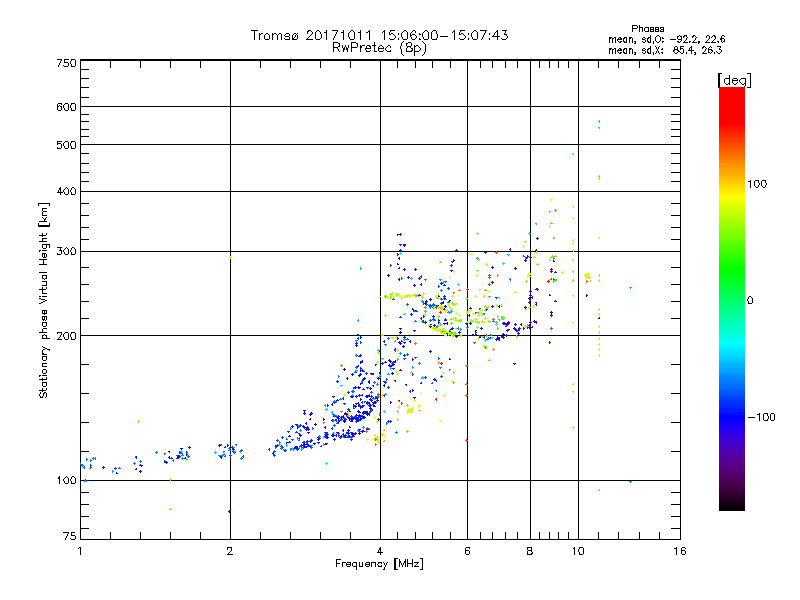The height and width of the screenshot is (600, 800).
Task: Click the 'RwPretec (8p)' subtitle
Action: tap(379, 48)
